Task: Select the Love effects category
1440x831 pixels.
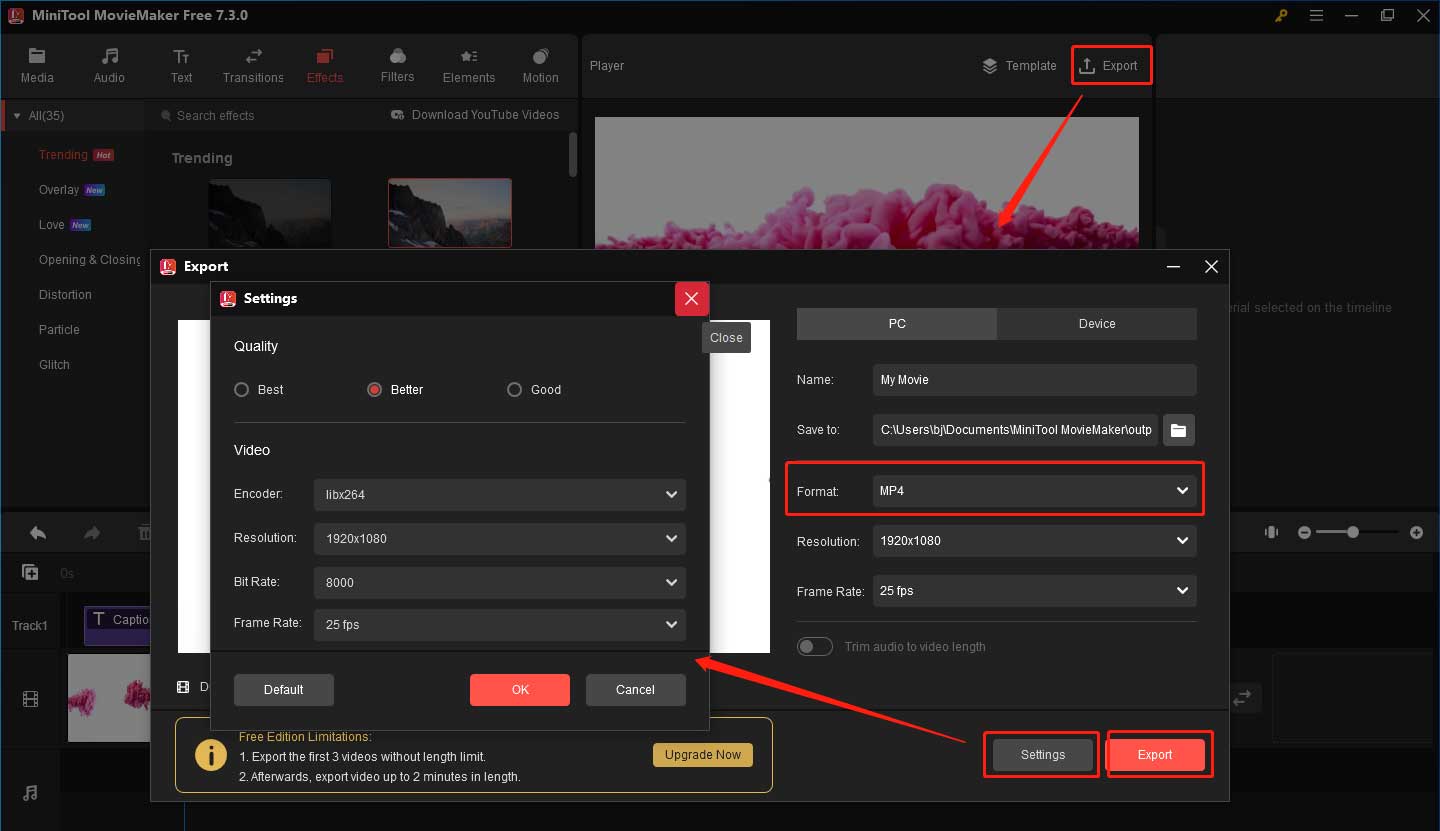Action: point(52,225)
